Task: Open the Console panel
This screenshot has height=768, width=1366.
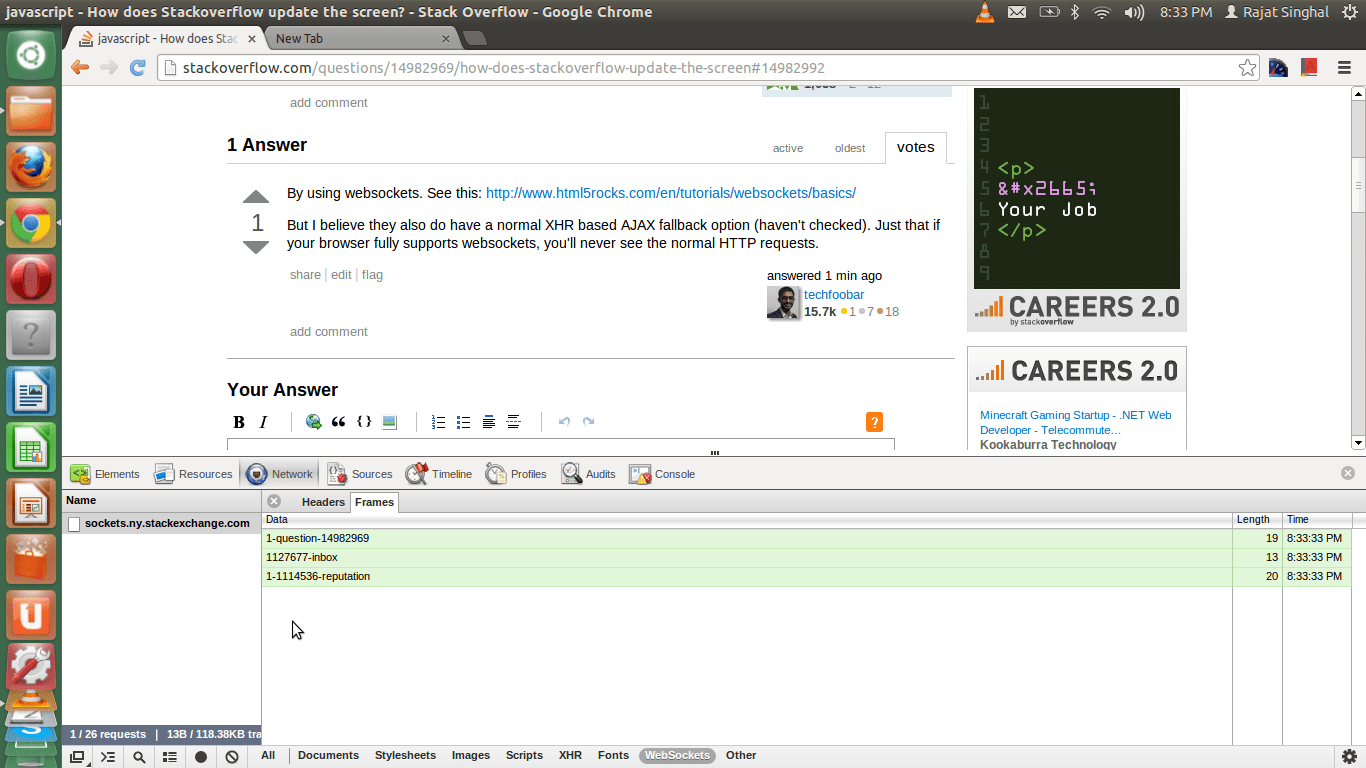Action: point(662,474)
